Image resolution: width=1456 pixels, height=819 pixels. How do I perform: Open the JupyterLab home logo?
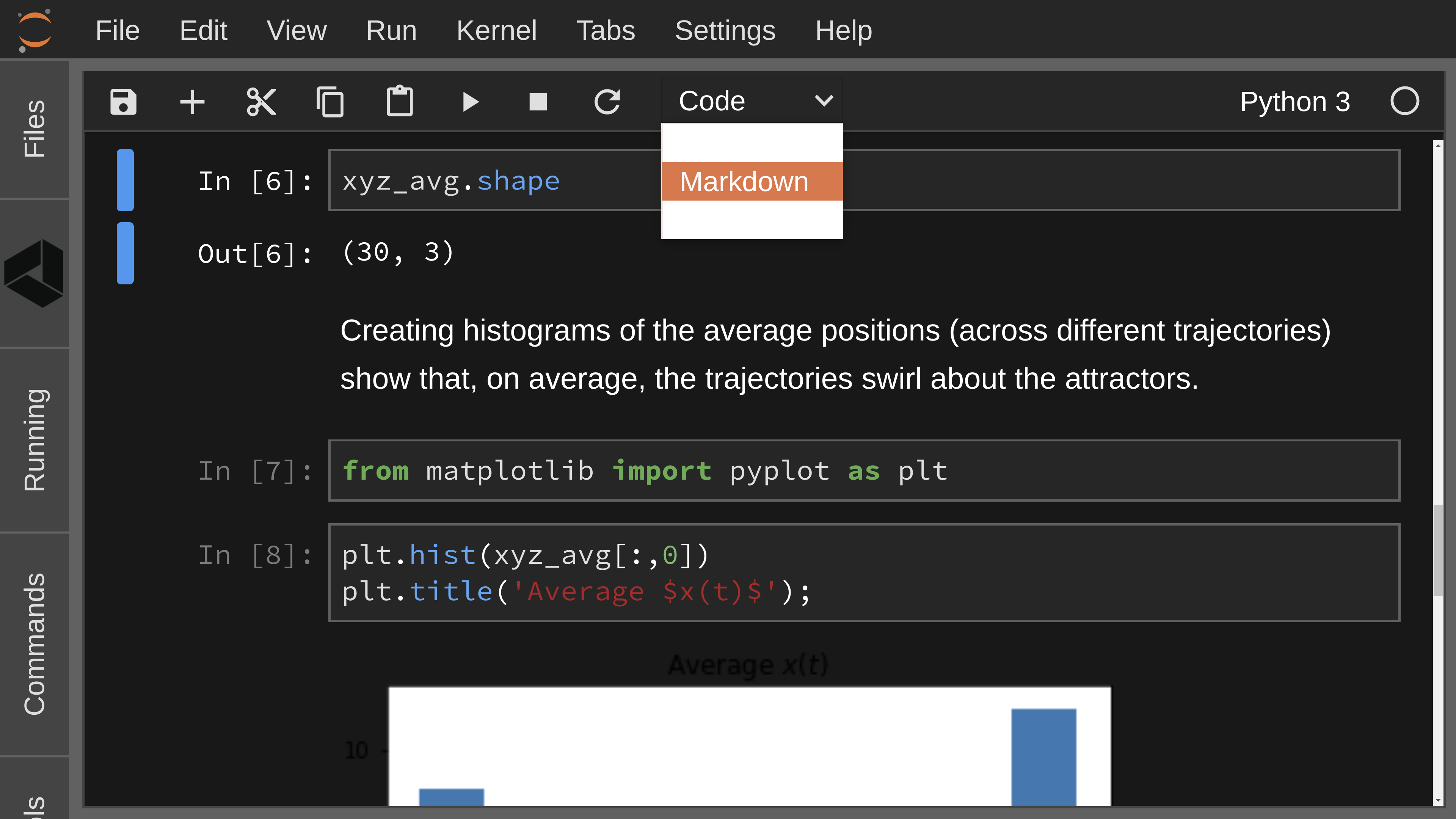34,30
